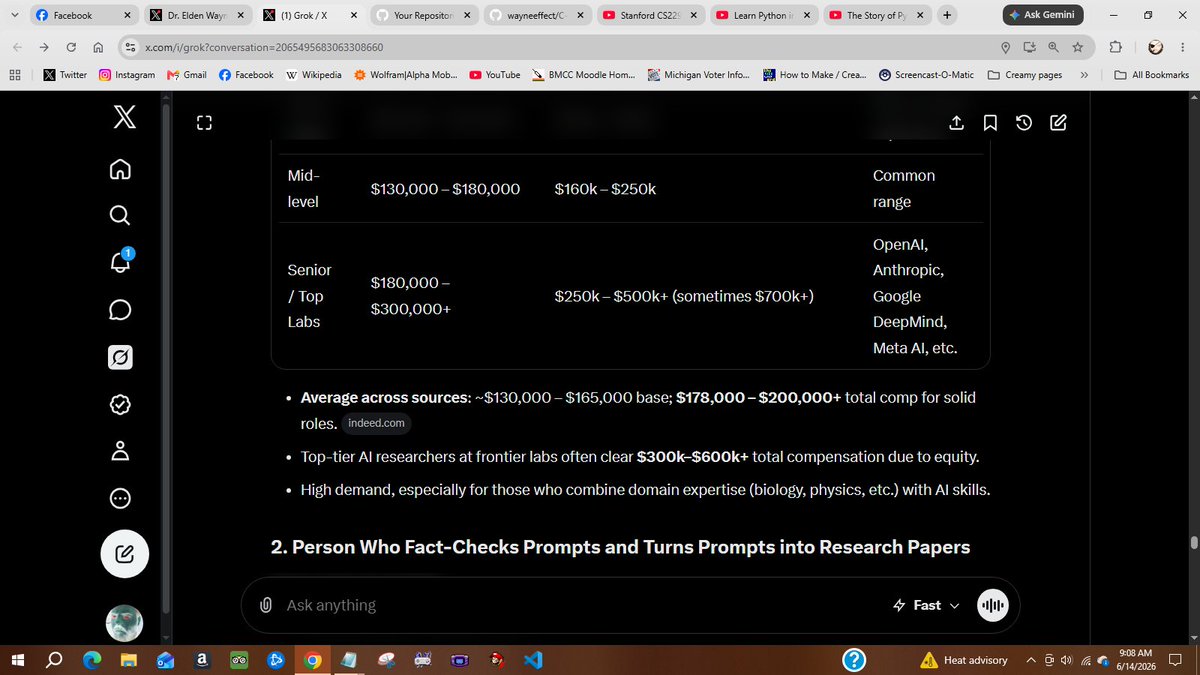Open Notifications bell with one alert
Screen dimensions: 1200x675
[119, 262]
